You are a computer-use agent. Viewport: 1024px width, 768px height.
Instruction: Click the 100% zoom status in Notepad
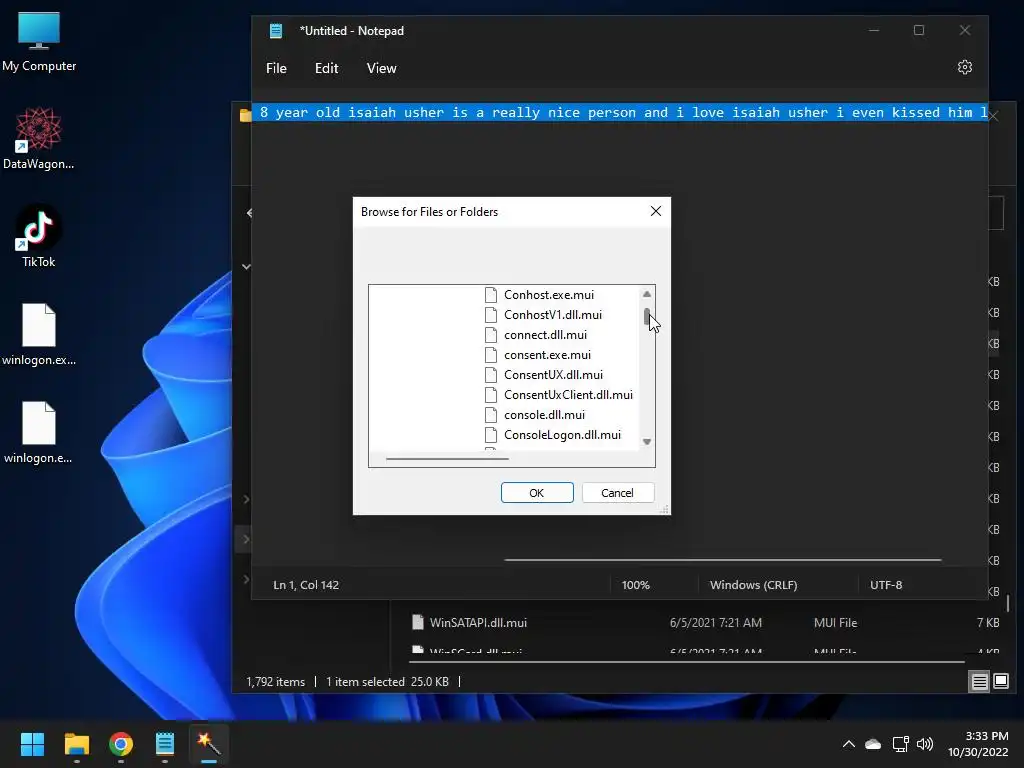635,584
